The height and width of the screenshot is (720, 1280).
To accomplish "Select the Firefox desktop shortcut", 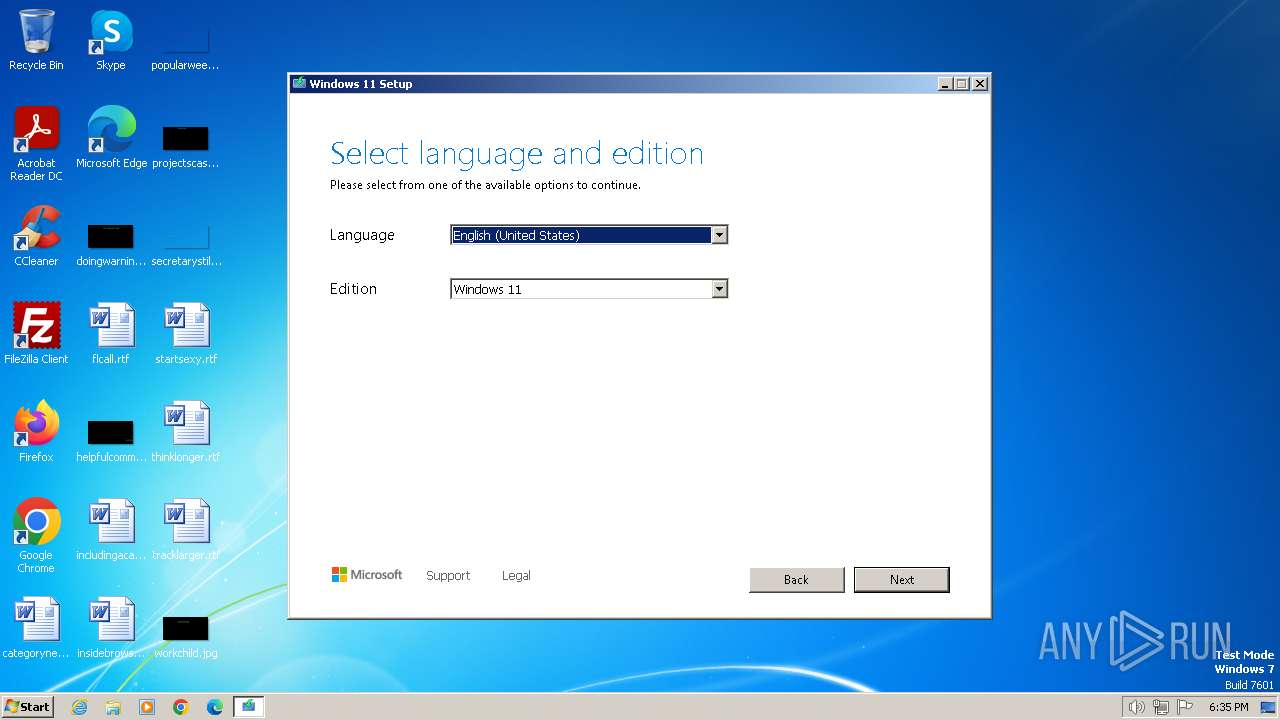I will click(x=36, y=431).
